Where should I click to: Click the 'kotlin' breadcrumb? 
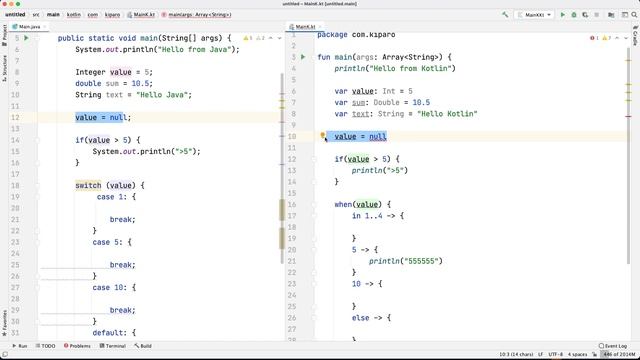tap(73, 15)
